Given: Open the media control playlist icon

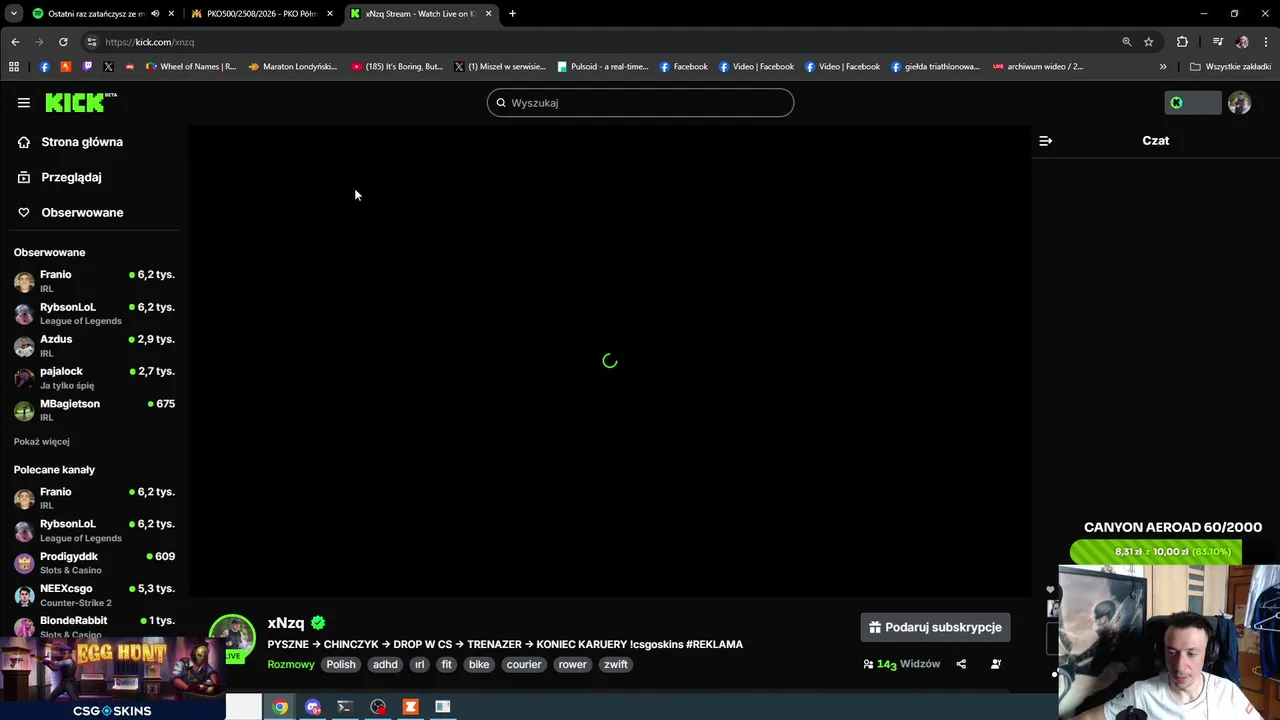Looking at the screenshot, I should (1217, 42).
